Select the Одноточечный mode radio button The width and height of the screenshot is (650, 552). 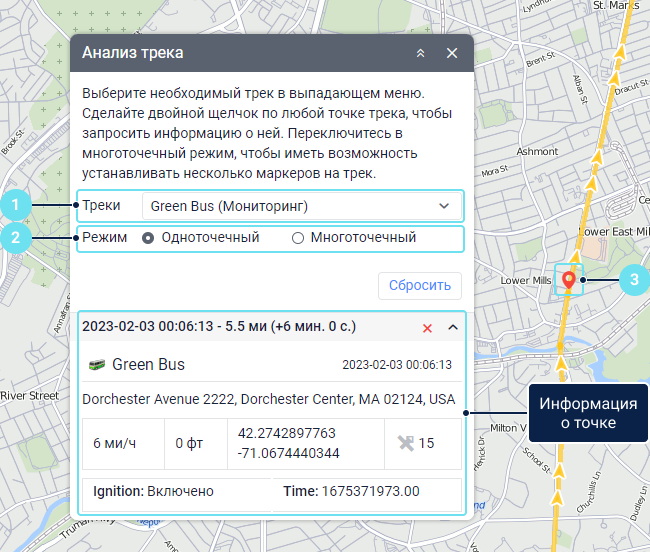pyautogui.click(x=148, y=238)
